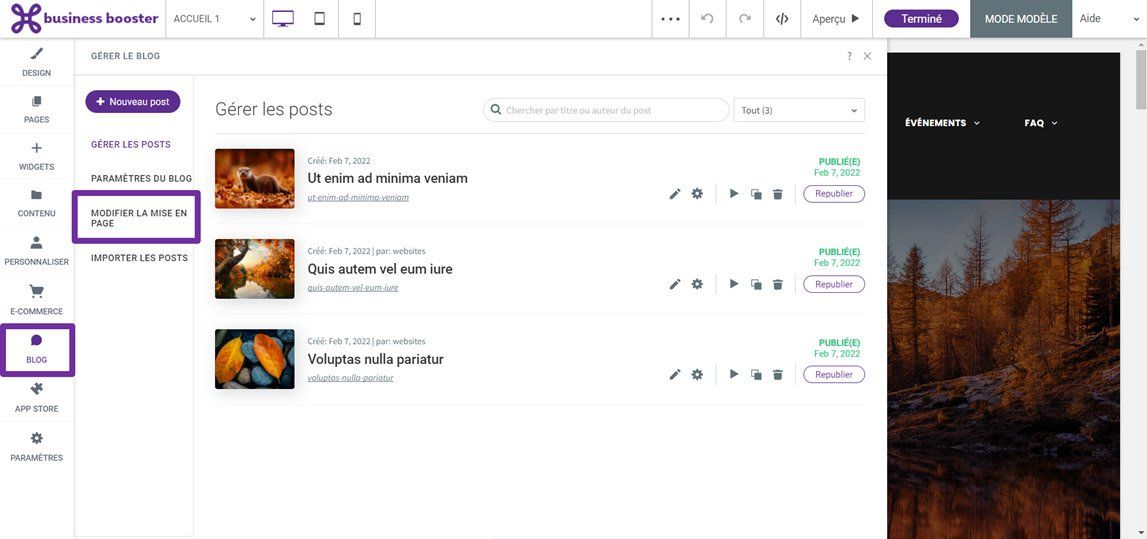Click the undo arrow in toolbar
Viewport: 1147px width, 539px height.
(x=707, y=19)
